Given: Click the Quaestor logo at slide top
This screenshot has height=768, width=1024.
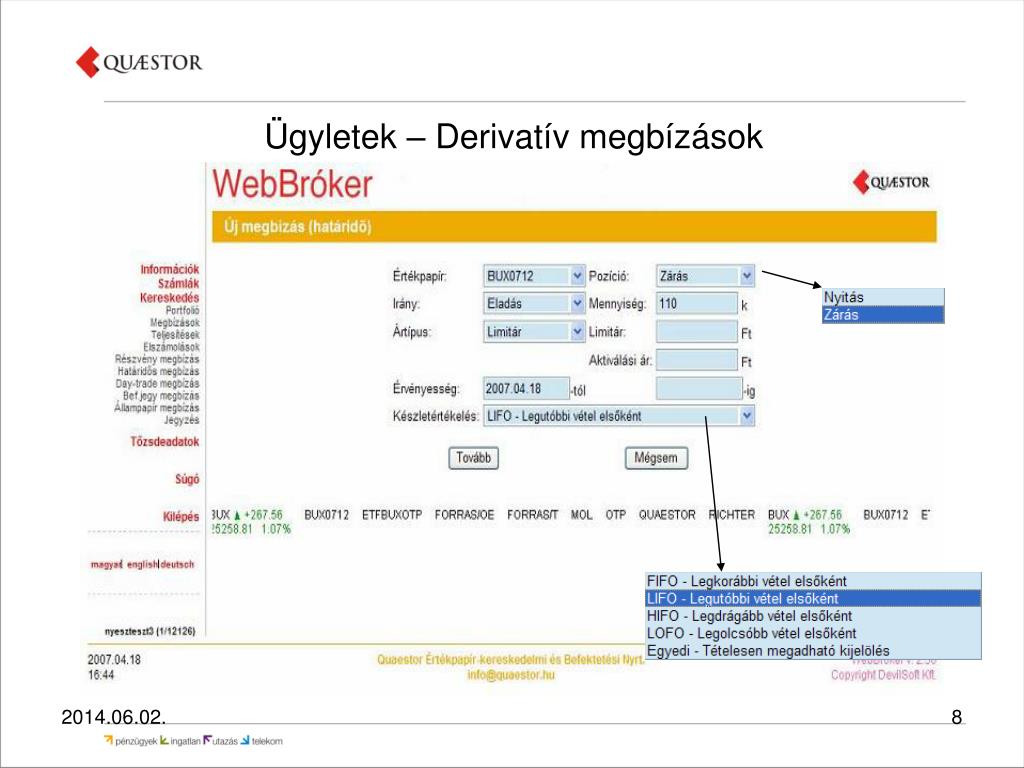Looking at the screenshot, I should click(139, 63).
